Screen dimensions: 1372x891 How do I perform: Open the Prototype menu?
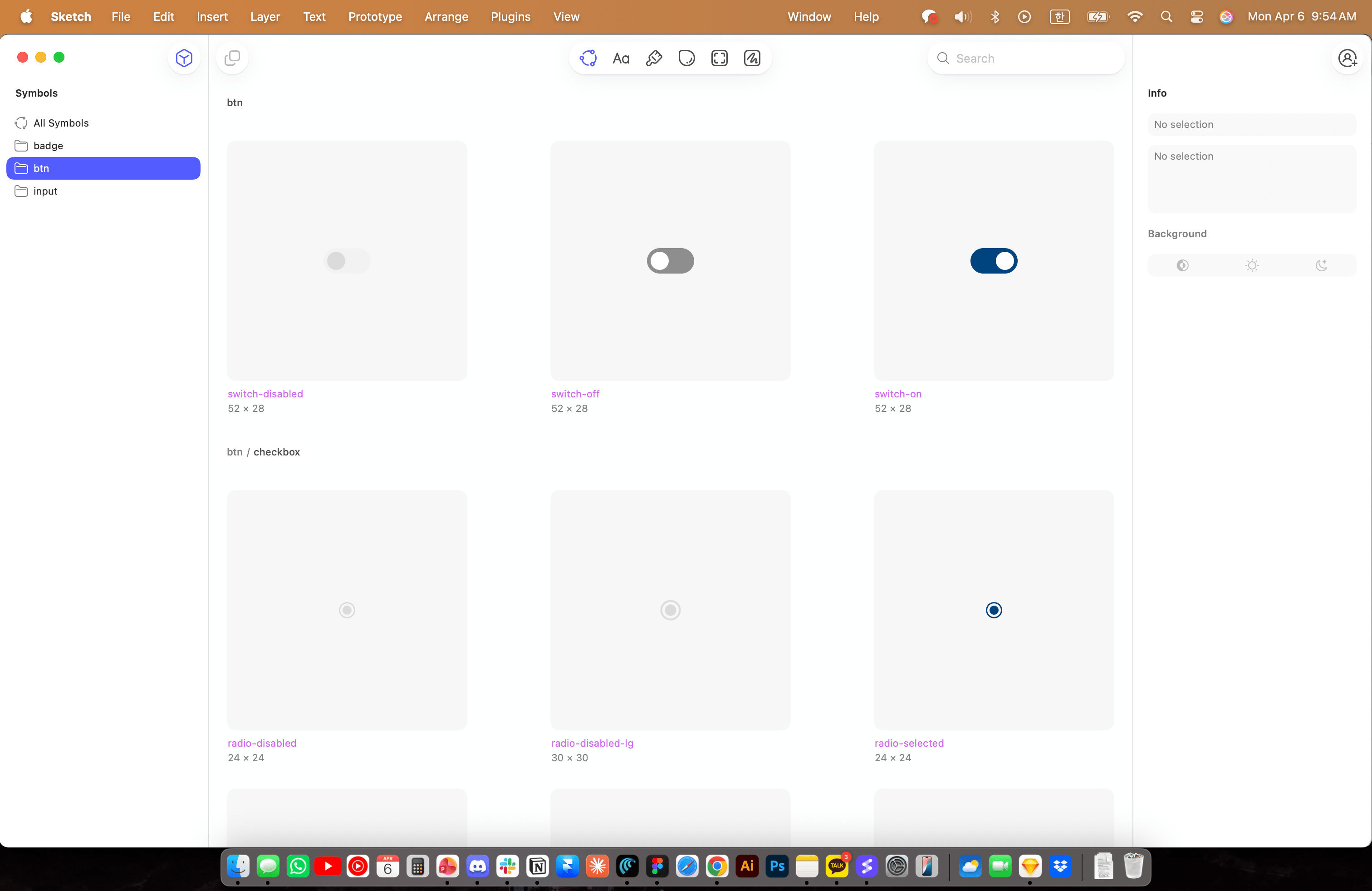[x=375, y=17]
